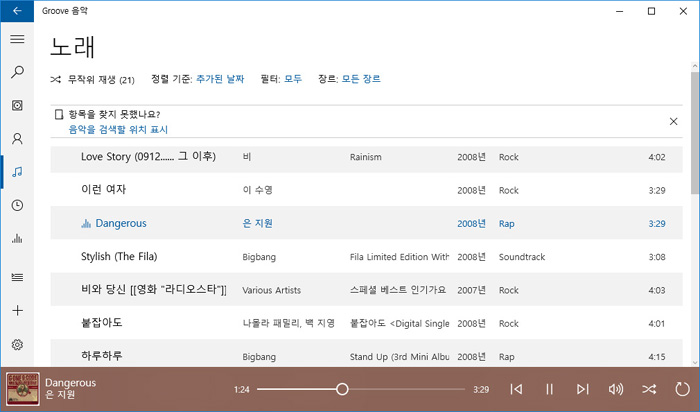This screenshot has height=412, width=700.
Task: Click artist Bigbang in Stylish row
Action: coord(259,257)
